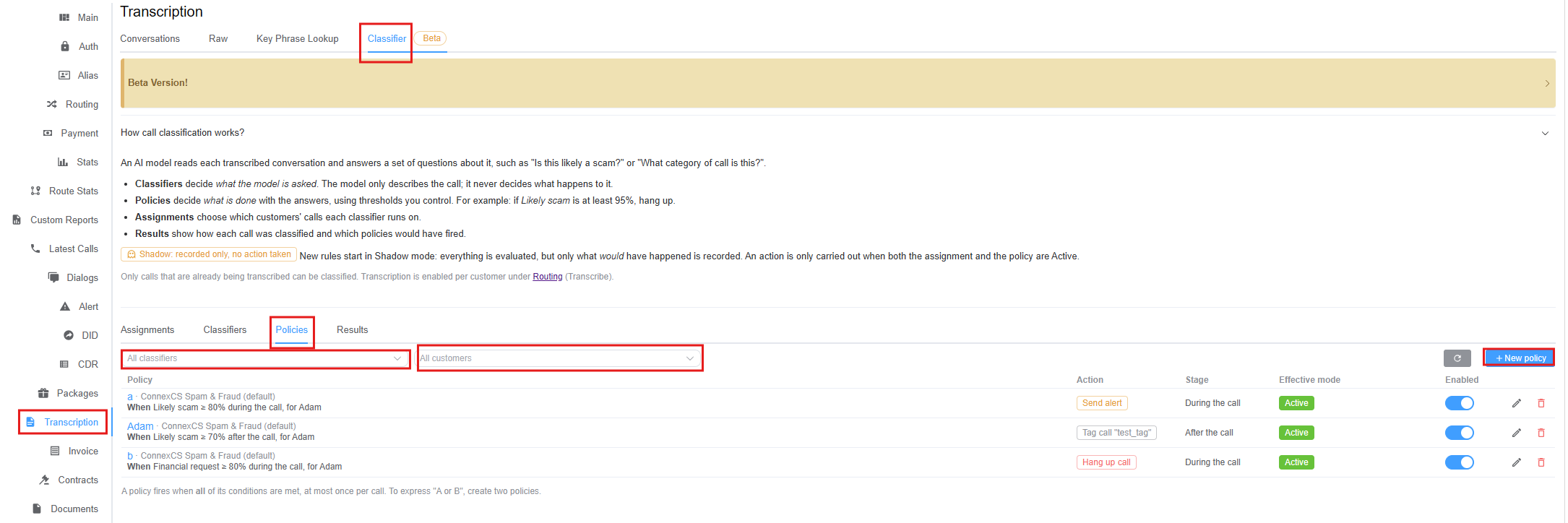The image size is (1568, 523).
Task: Click the refresh policies icon button
Action: point(1457,358)
